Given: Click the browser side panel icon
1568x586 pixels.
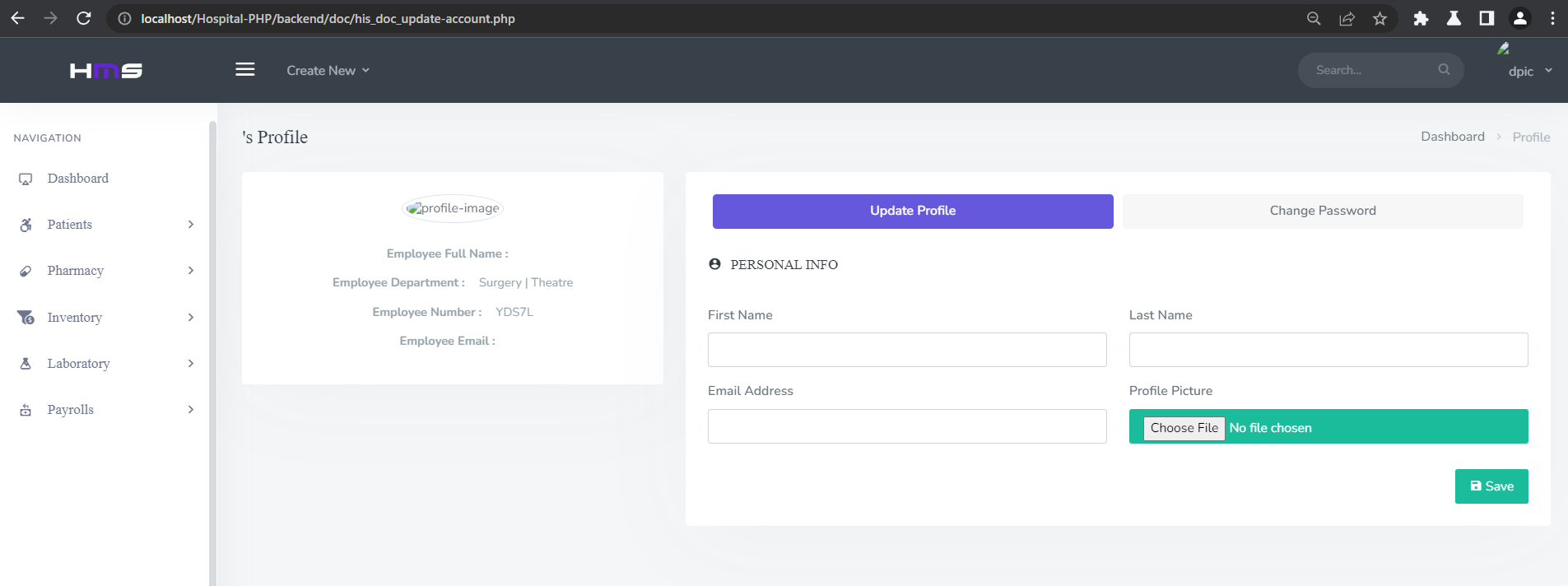Looking at the screenshot, I should (x=1487, y=18).
